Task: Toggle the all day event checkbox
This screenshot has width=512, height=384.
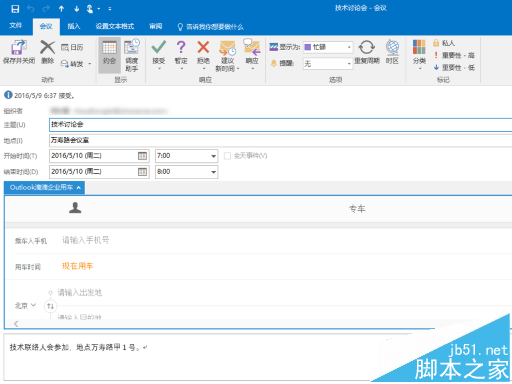Action: pos(227,156)
